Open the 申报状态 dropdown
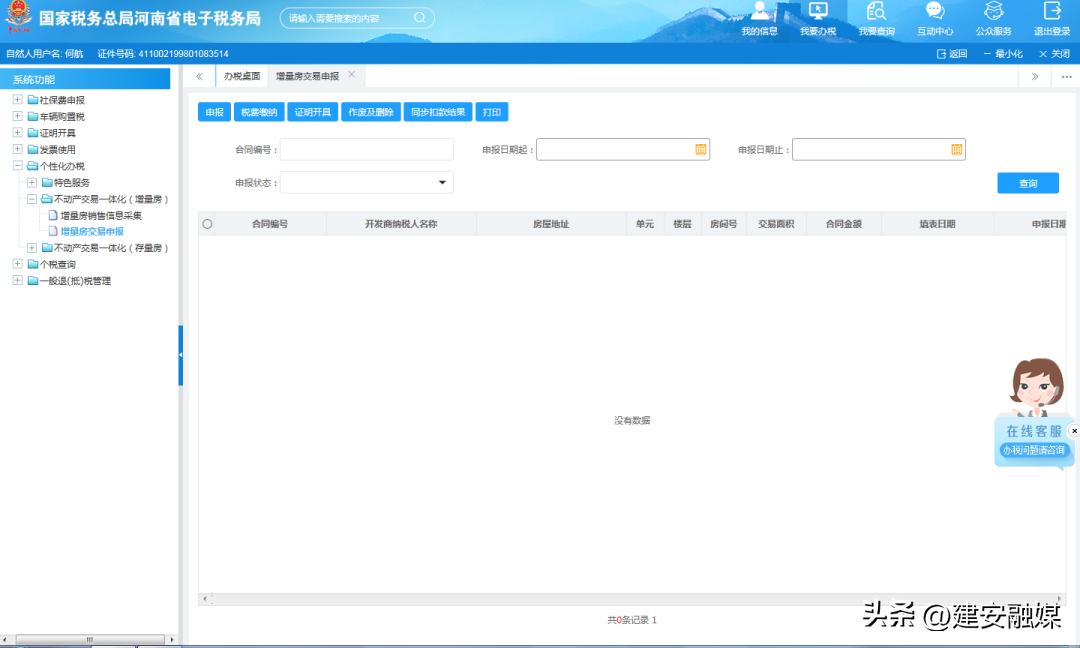 click(441, 182)
